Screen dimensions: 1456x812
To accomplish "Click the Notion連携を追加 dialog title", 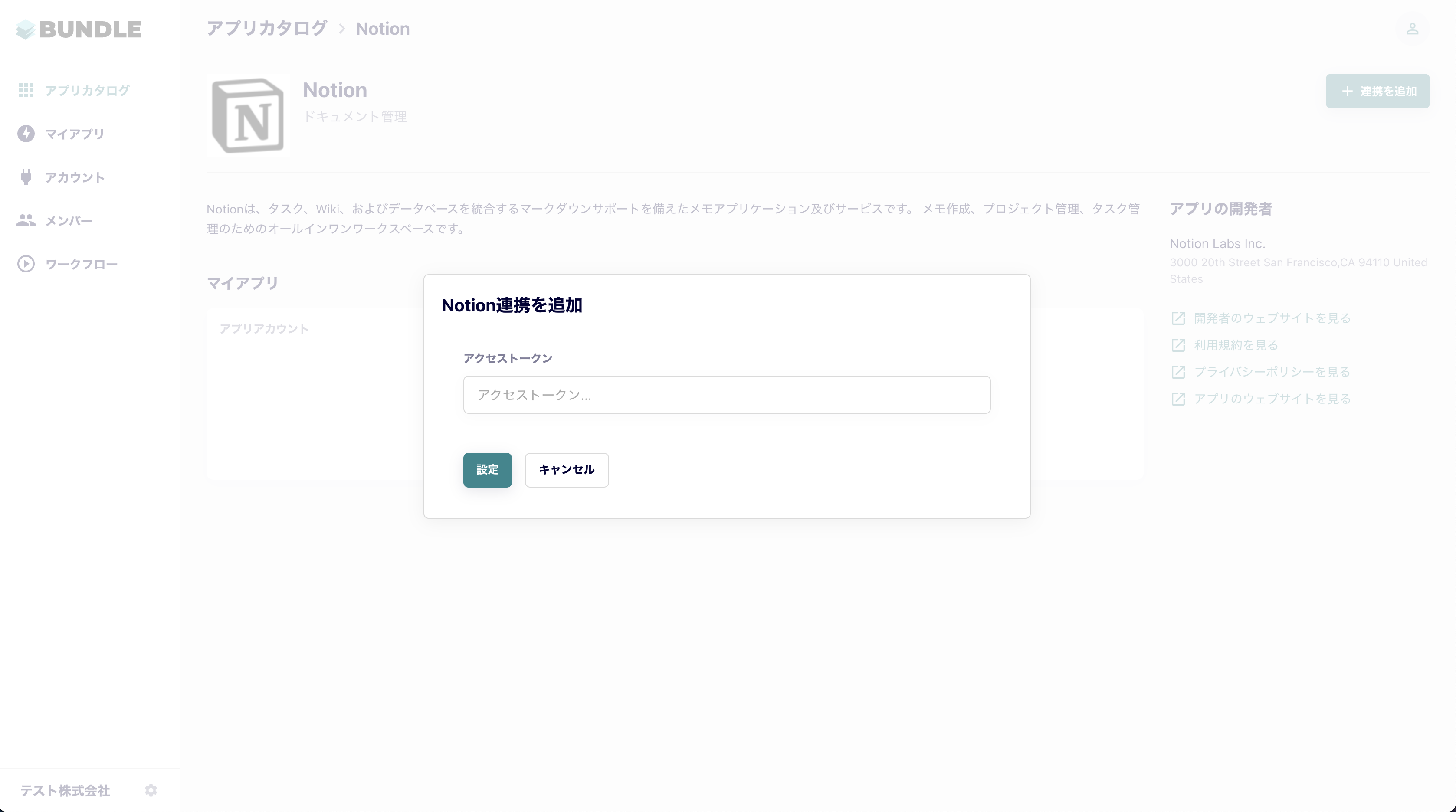I will click(x=512, y=305).
